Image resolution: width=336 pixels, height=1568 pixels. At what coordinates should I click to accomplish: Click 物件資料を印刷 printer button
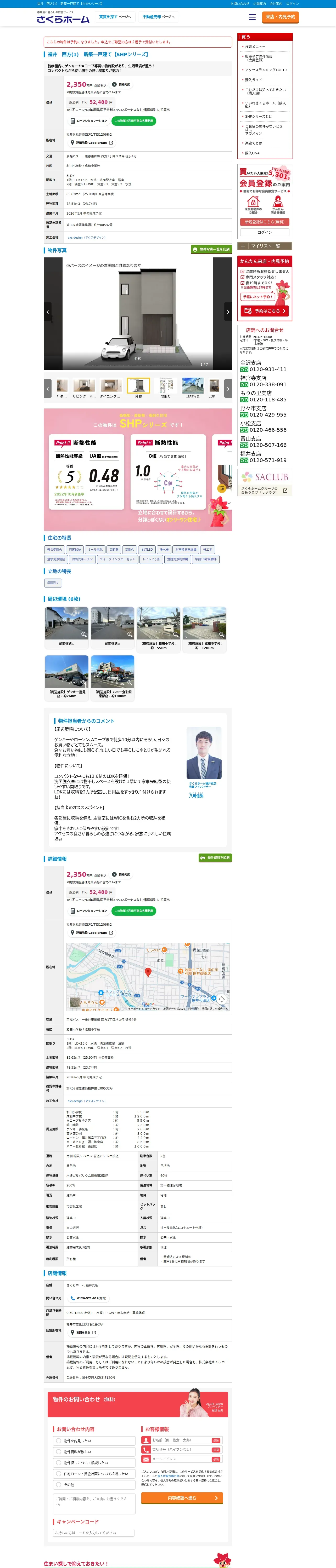215,858
